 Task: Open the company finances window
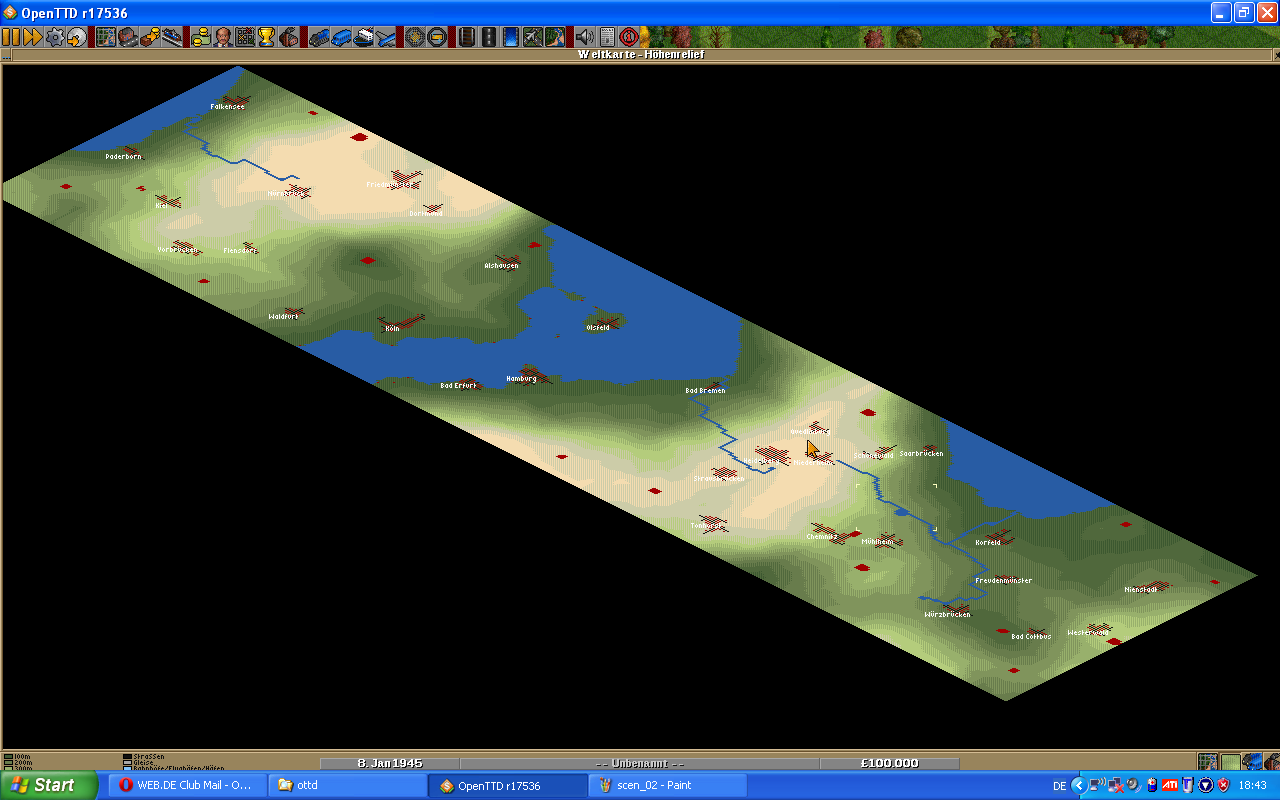tap(201, 37)
